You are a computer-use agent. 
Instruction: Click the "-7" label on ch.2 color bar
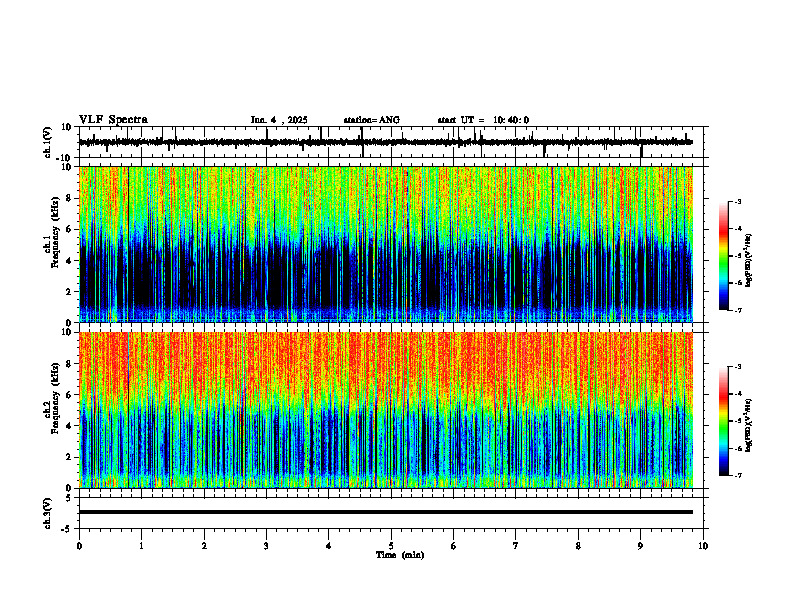(x=737, y=475)
